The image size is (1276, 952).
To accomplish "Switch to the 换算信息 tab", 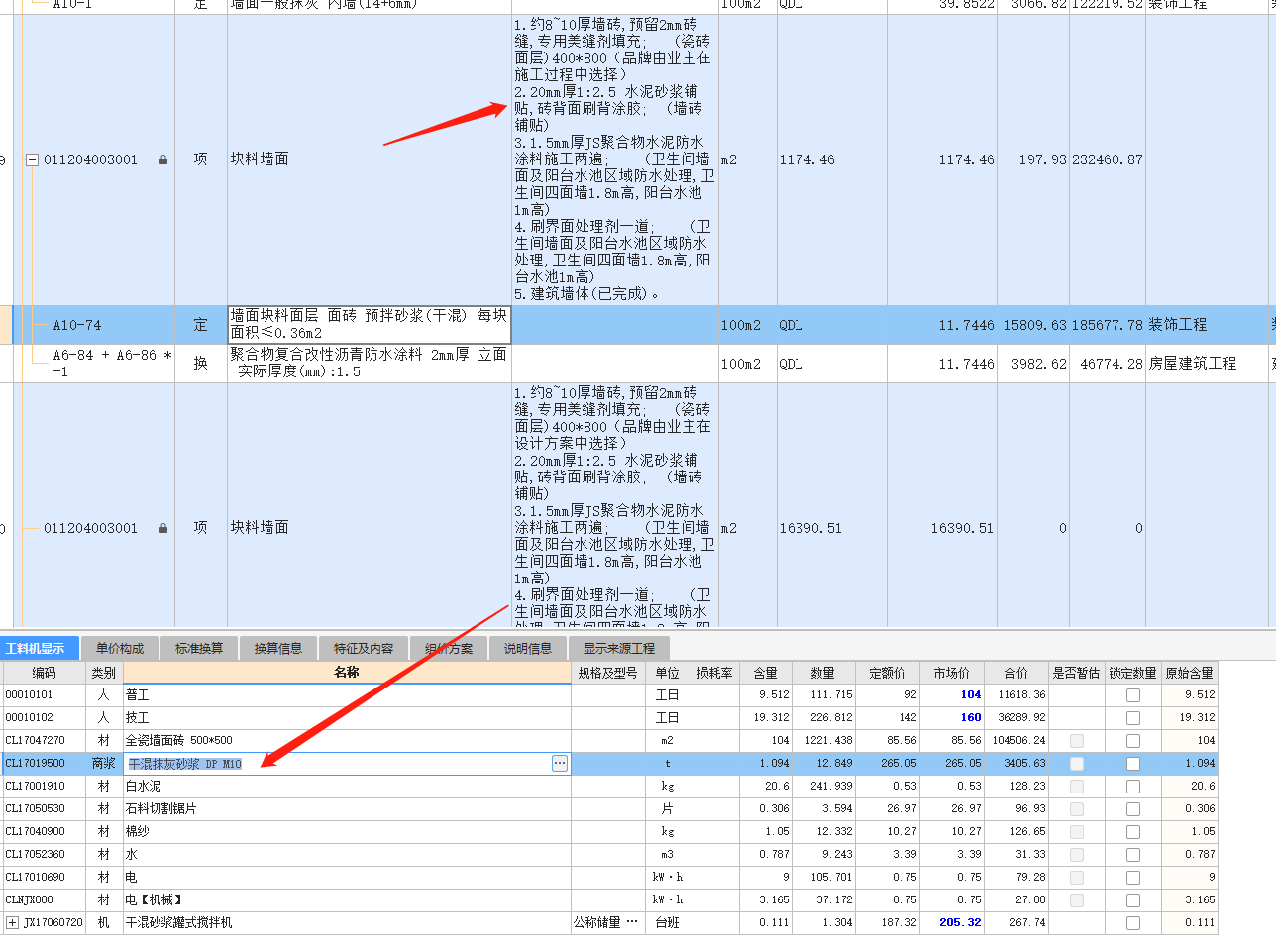I will [x=278, y=649].
